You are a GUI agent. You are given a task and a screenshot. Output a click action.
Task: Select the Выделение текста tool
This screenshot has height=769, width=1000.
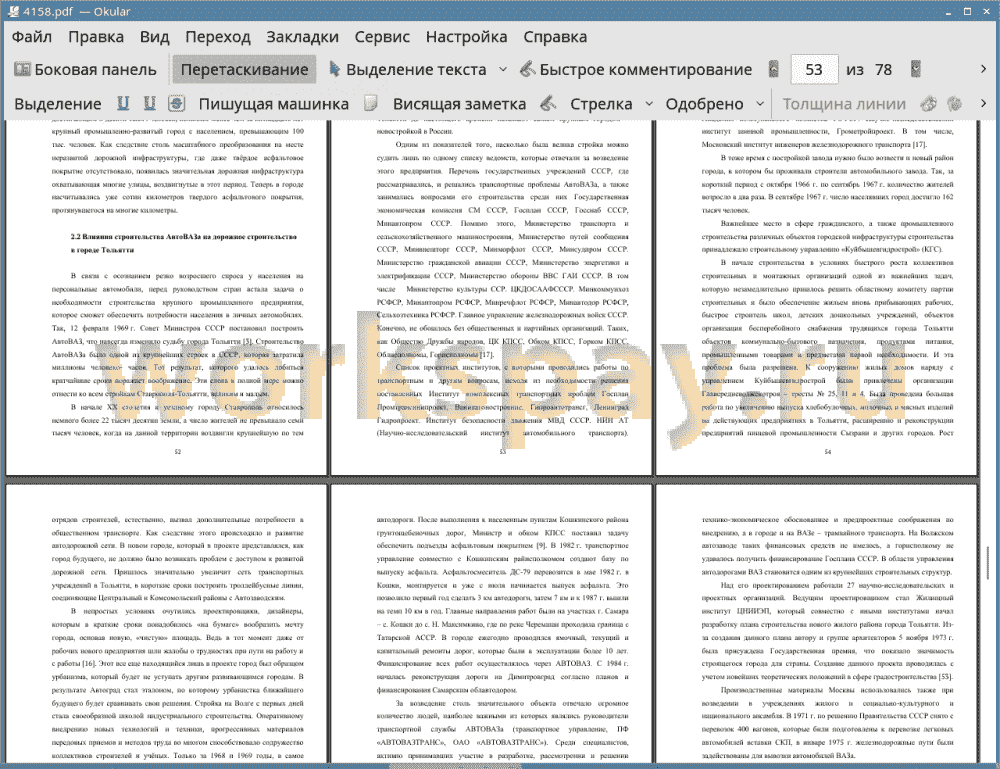[x=407, y=70]
